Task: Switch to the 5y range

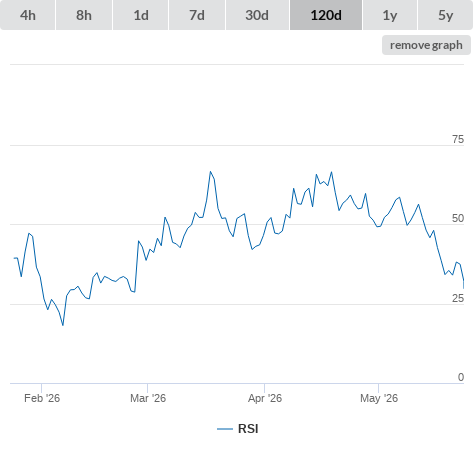Action: click(446, 15)
